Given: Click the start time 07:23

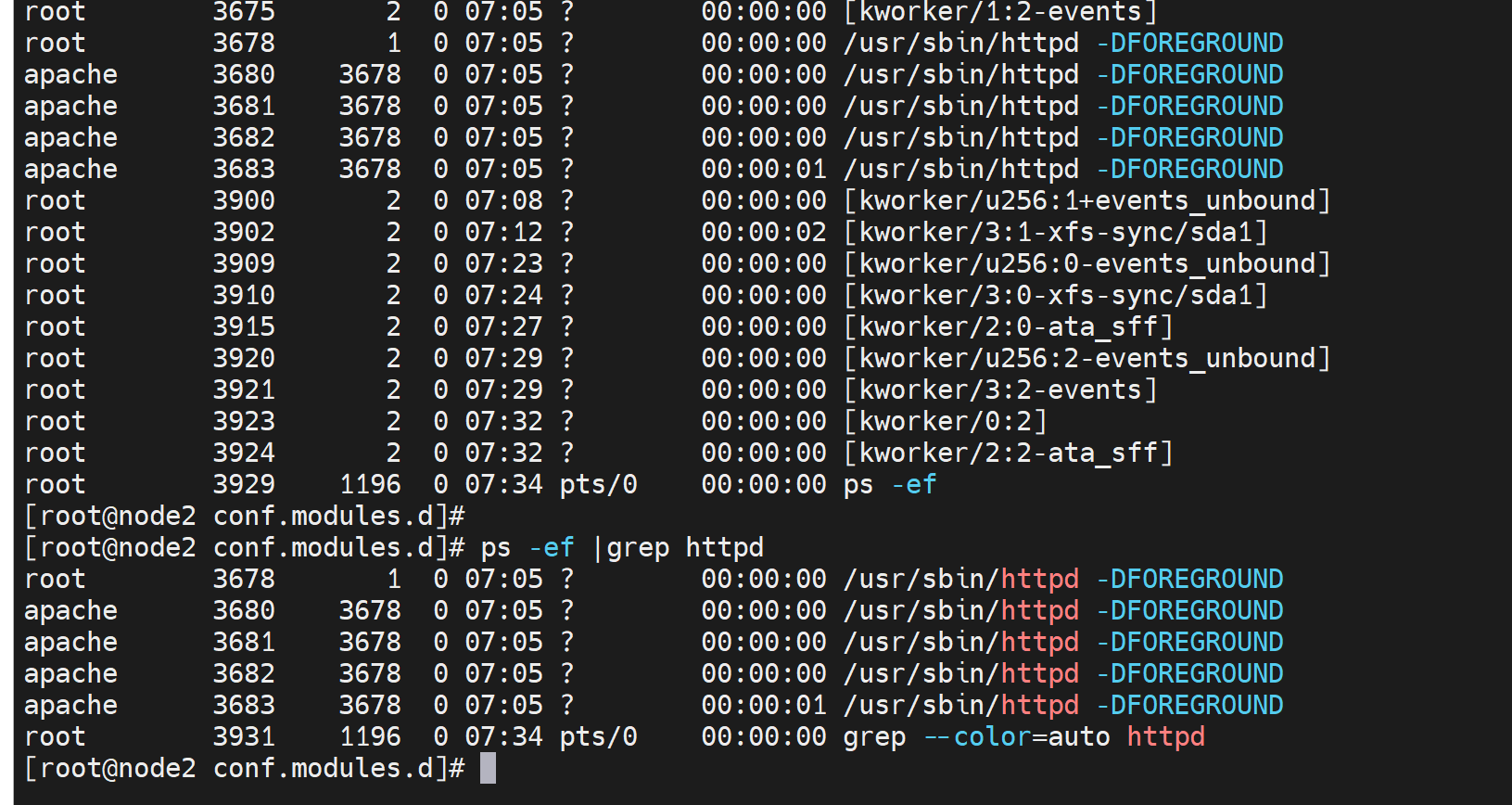Looking at the screenshot, I should tap(503, 264).
